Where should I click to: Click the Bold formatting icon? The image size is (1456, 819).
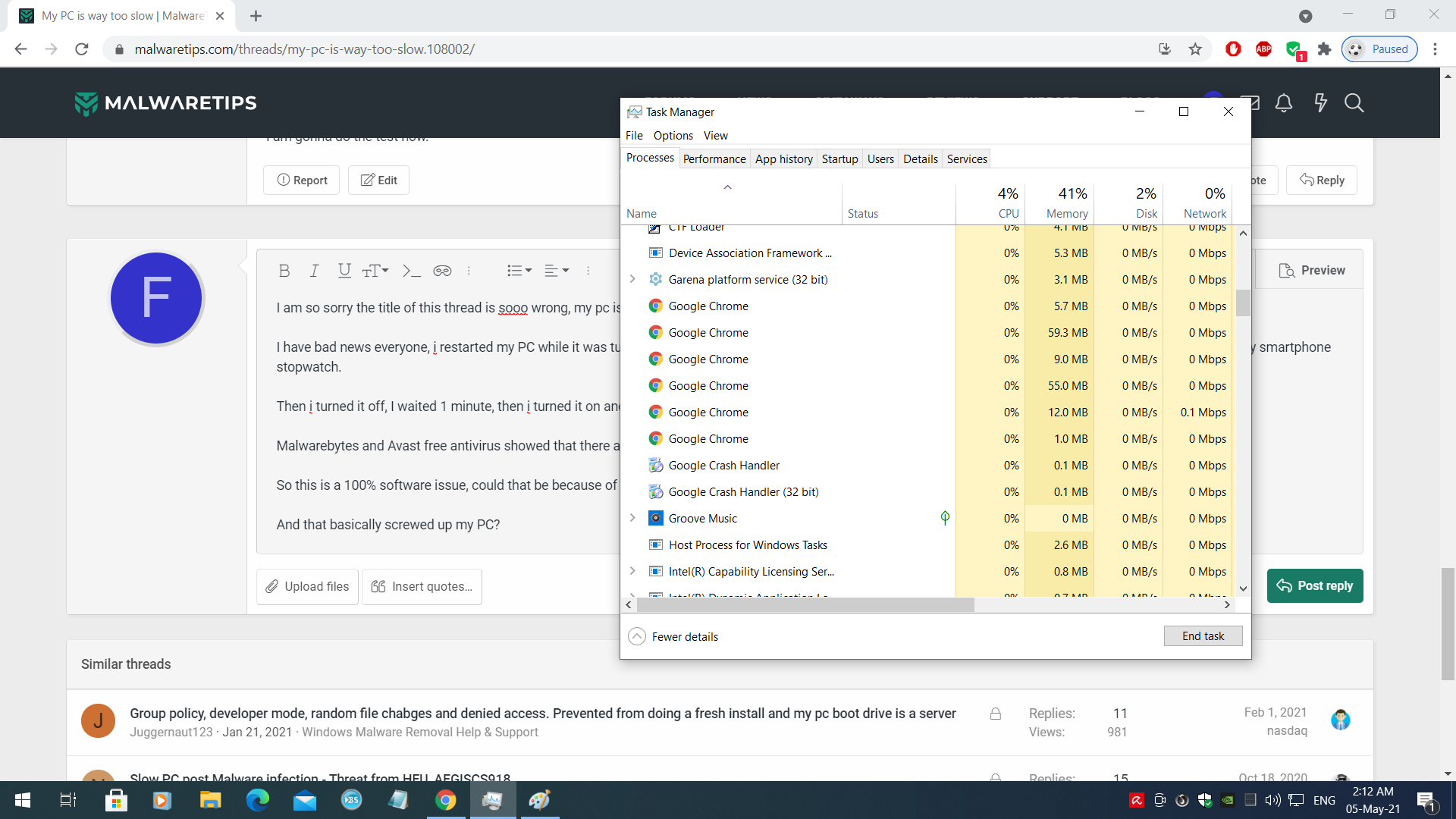tap(284, 271)
